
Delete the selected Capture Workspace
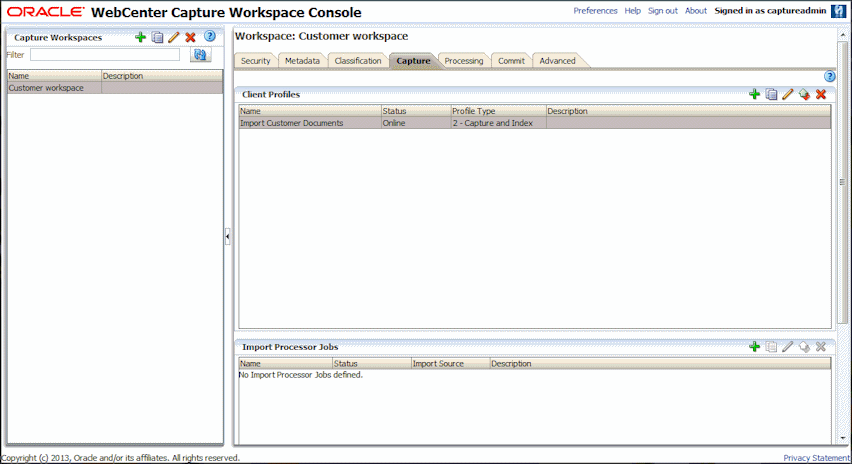[190, 37]
